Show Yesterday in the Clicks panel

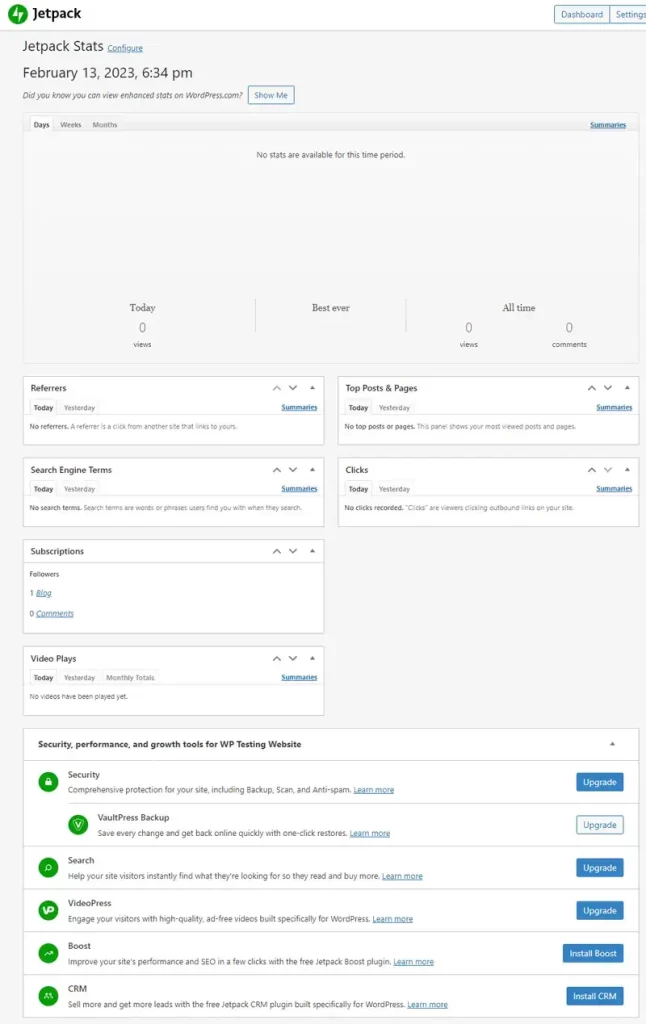pyautogui.click(x=395, y=489)
